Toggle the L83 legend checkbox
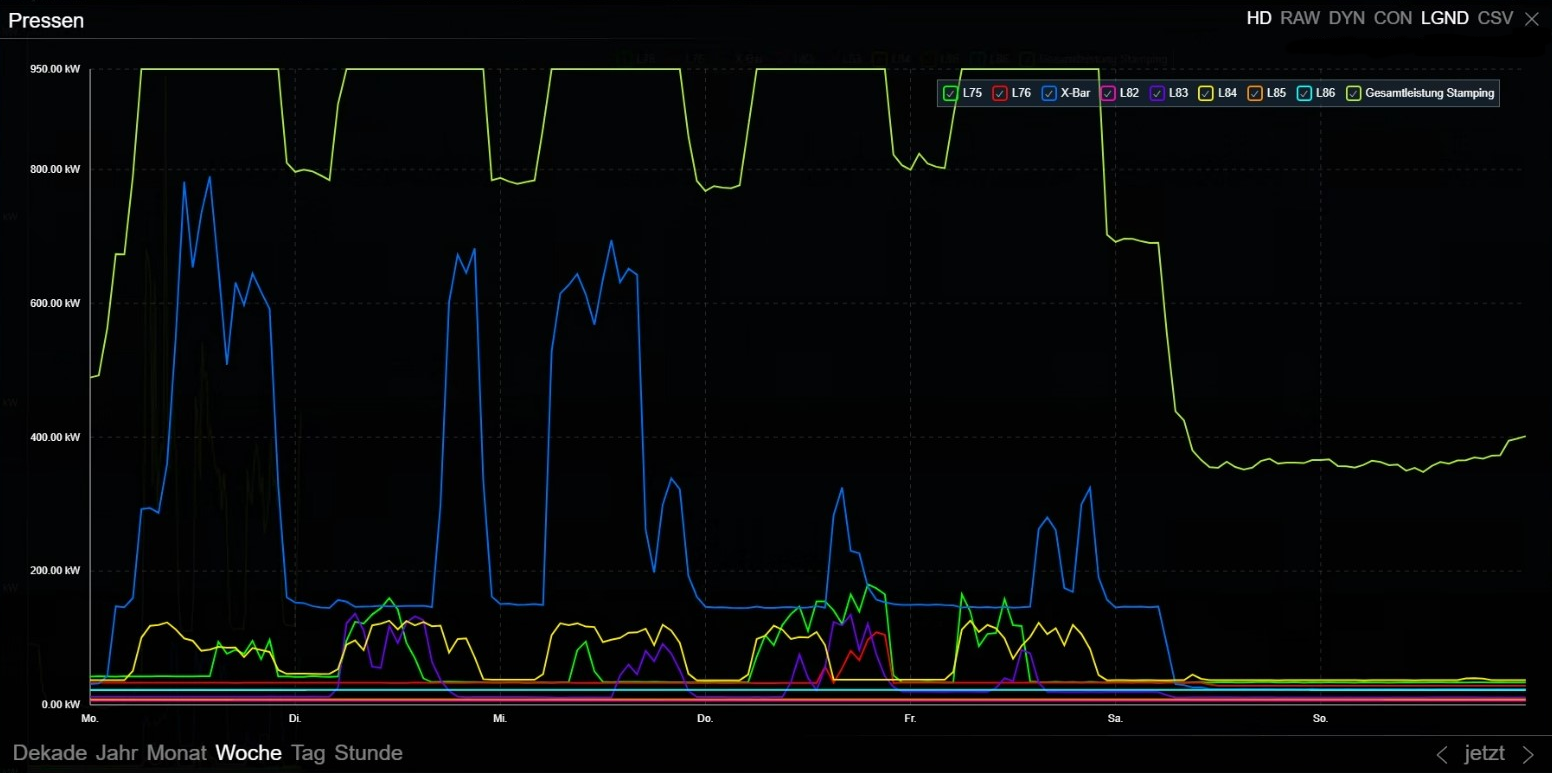The height and width of the screenshot is (773, 1552). coord(1157,93)
